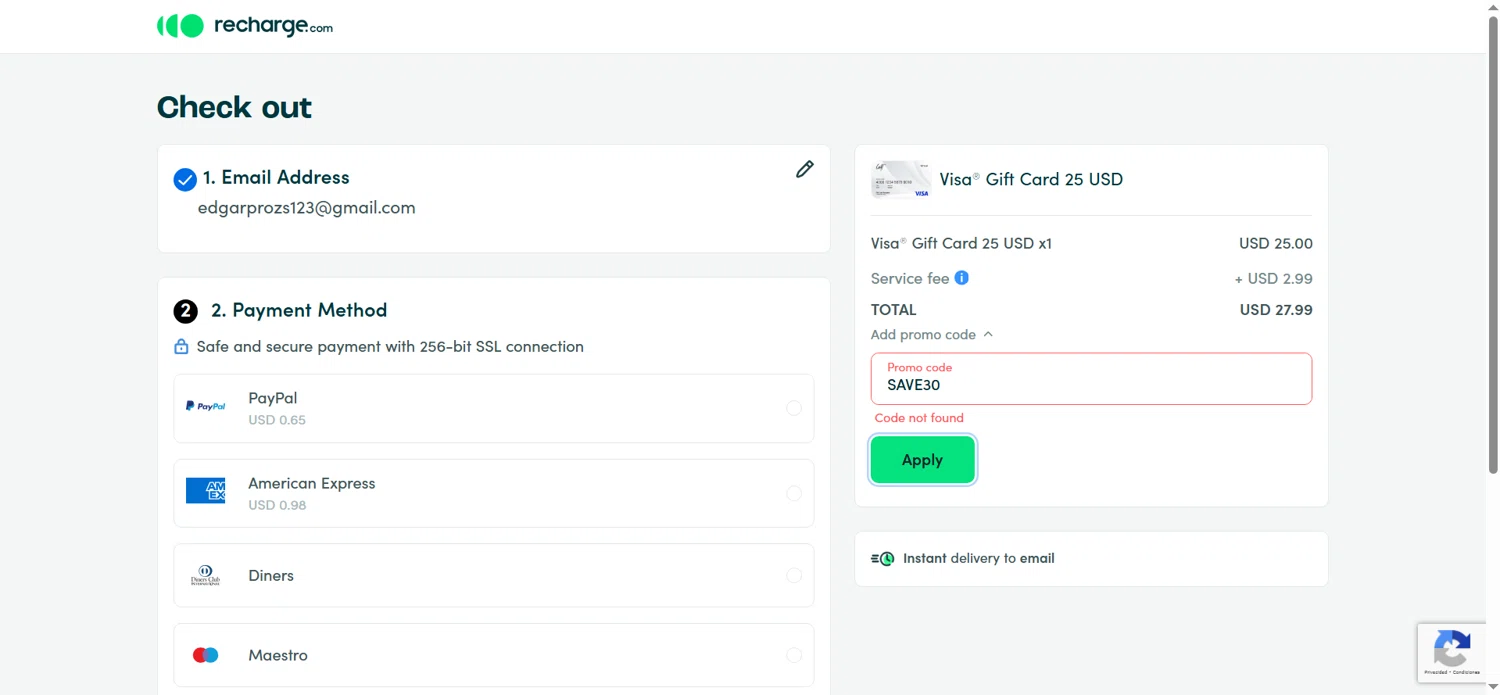
Task: Click the 'Instant delivery to email' text
Action: click(979, 559)
